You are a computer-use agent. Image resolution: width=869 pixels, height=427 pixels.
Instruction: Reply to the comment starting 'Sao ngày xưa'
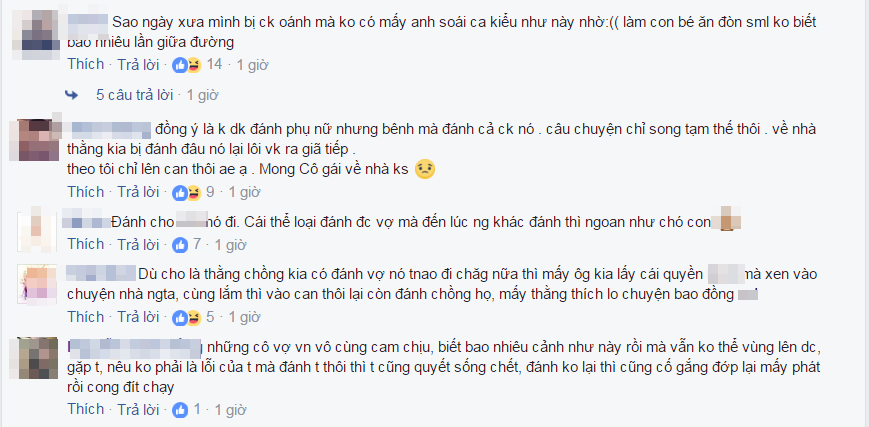[138, 65]
